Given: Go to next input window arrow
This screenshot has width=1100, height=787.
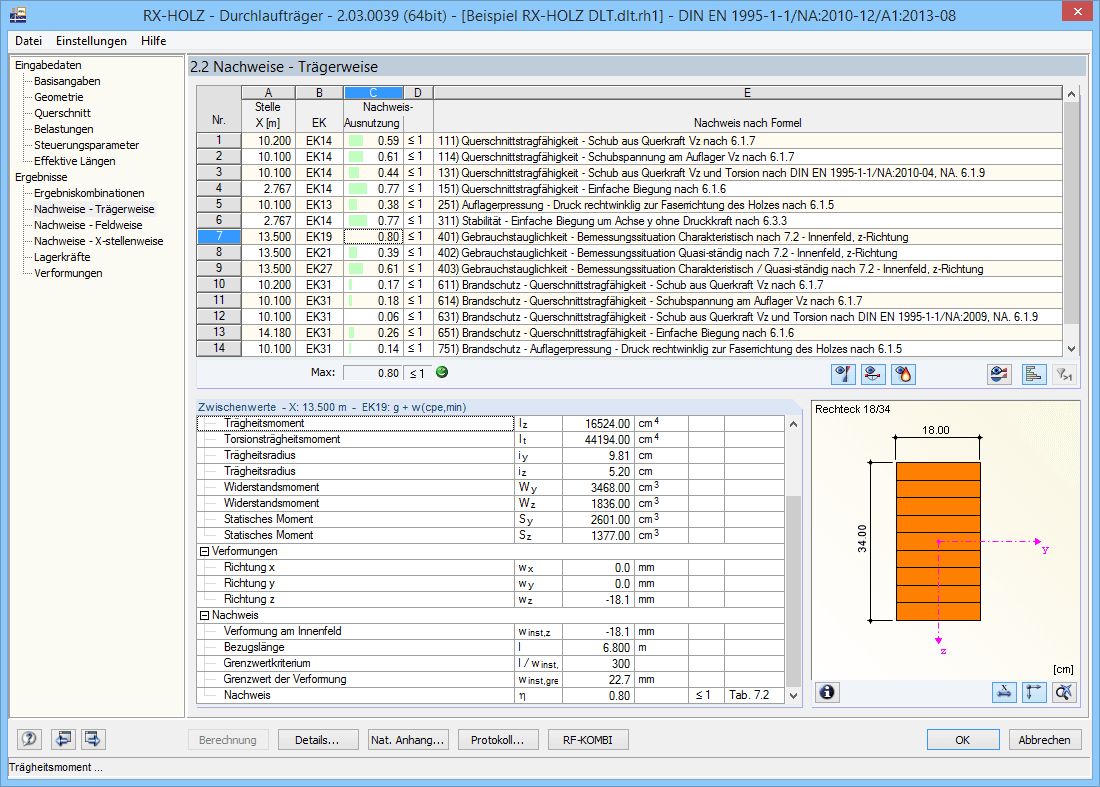Looking at the screenshot, I should click(x=93, y=739).
